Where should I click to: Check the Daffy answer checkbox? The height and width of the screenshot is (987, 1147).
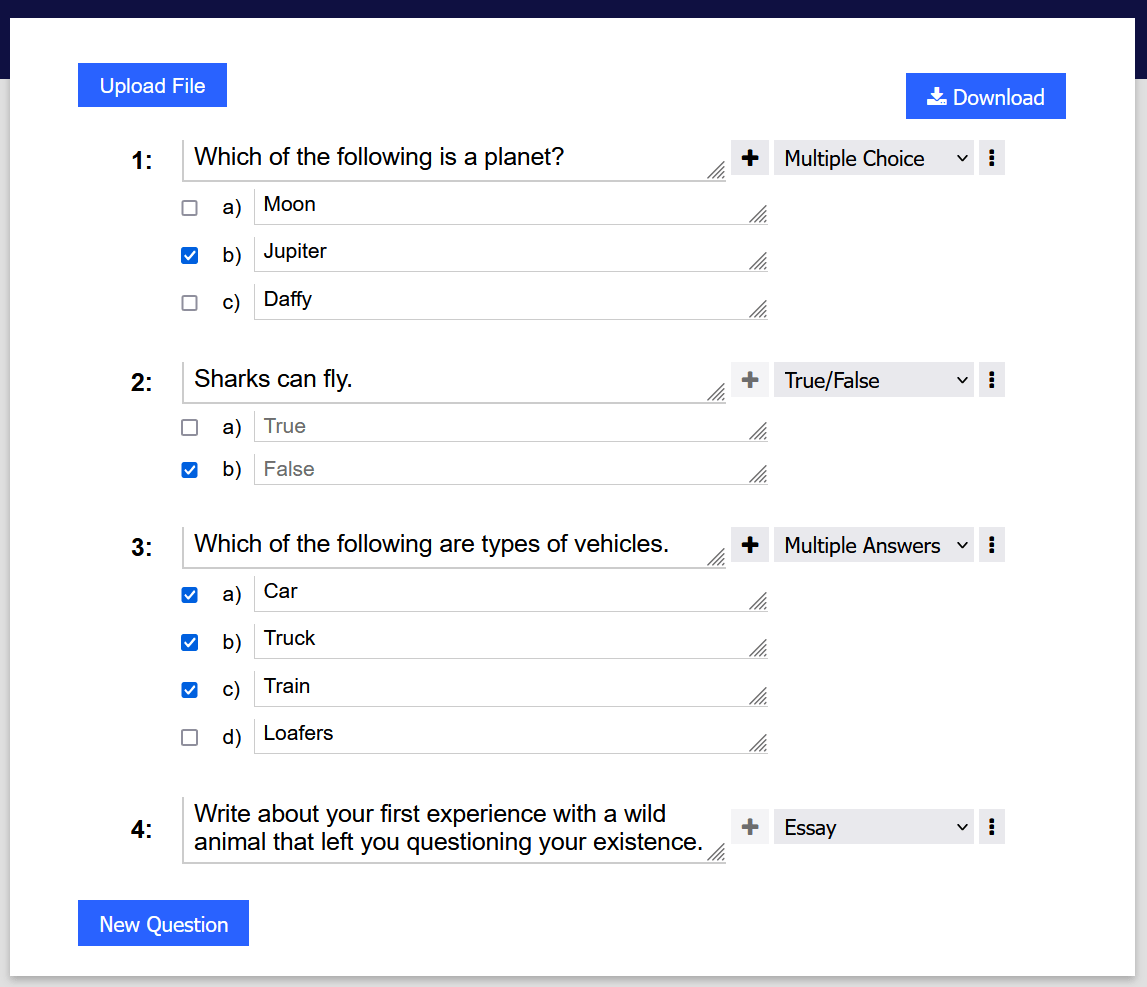click(x=189, y=303)
